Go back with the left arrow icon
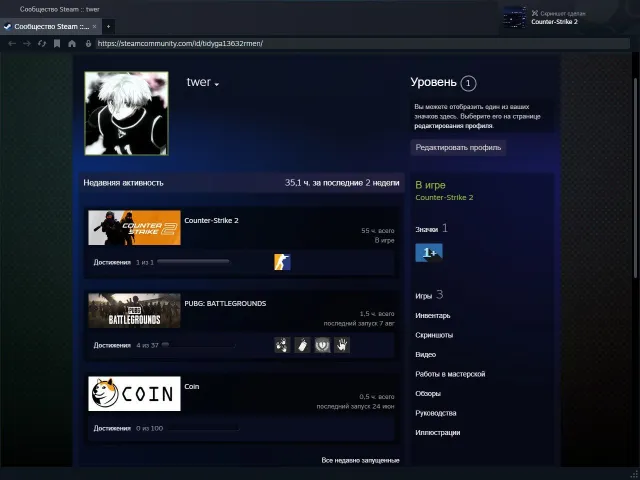The height and width of the screenshot is (480, 640). pos(12,43)
